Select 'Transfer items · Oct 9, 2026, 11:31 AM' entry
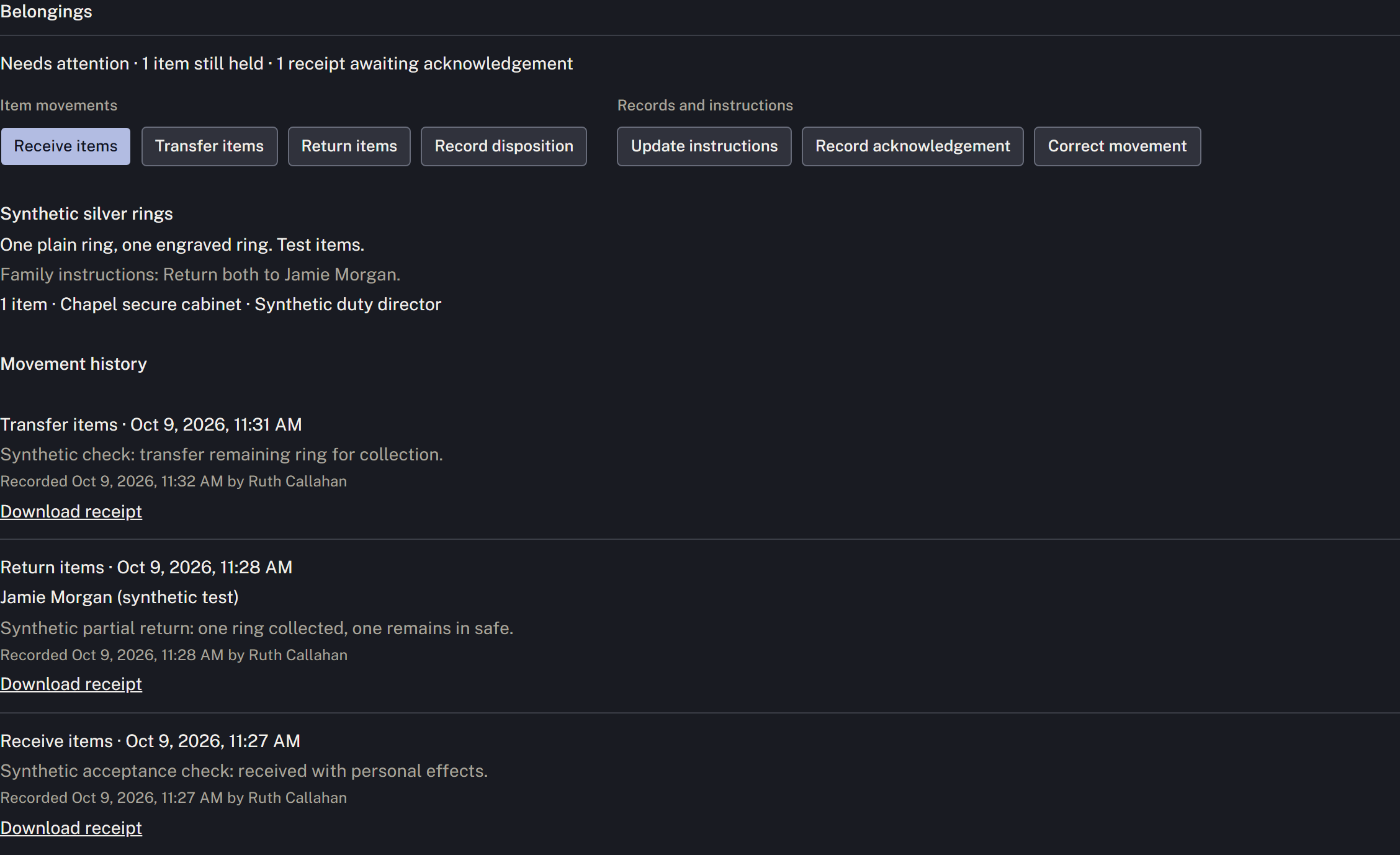Image resolution: width=1400 pixels, height=855 pixels. click(x=151, y=424)
